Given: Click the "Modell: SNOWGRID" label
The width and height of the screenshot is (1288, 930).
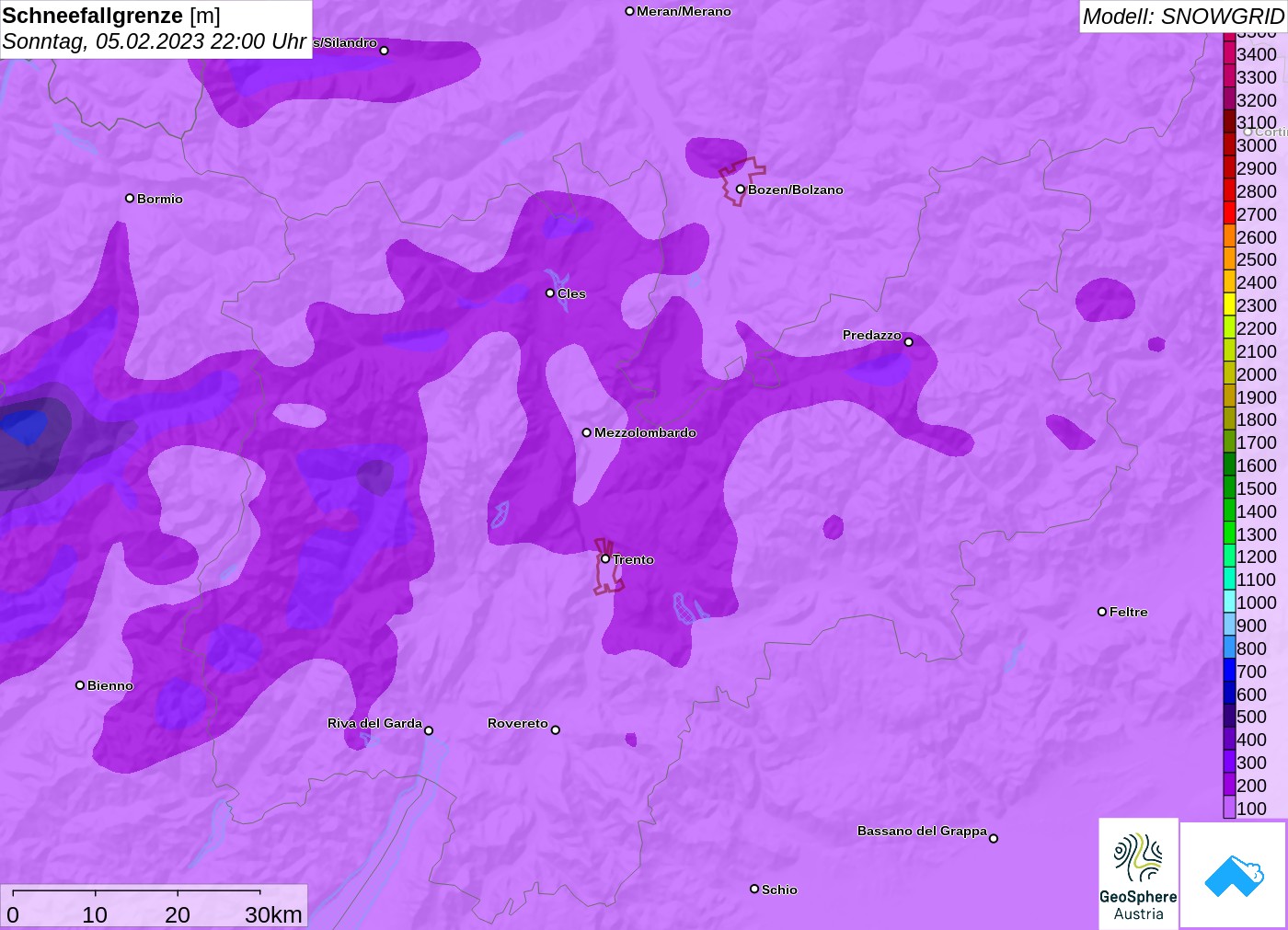Looking at the screenshot, I should pyautogui.click(x=1183, y=17).
